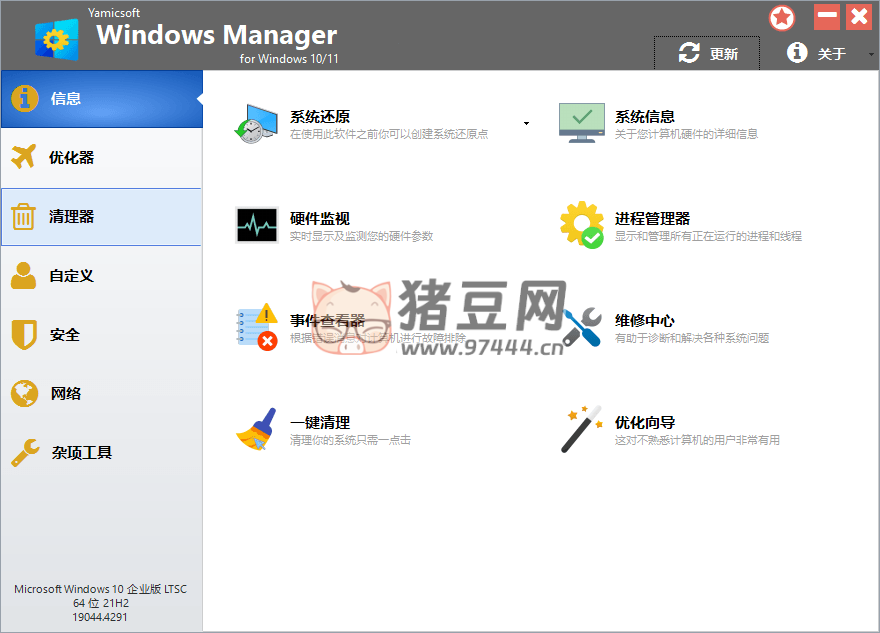Expand the 关于 dropdown arrow
Screen dimensions: 880x633
point(868,54)
